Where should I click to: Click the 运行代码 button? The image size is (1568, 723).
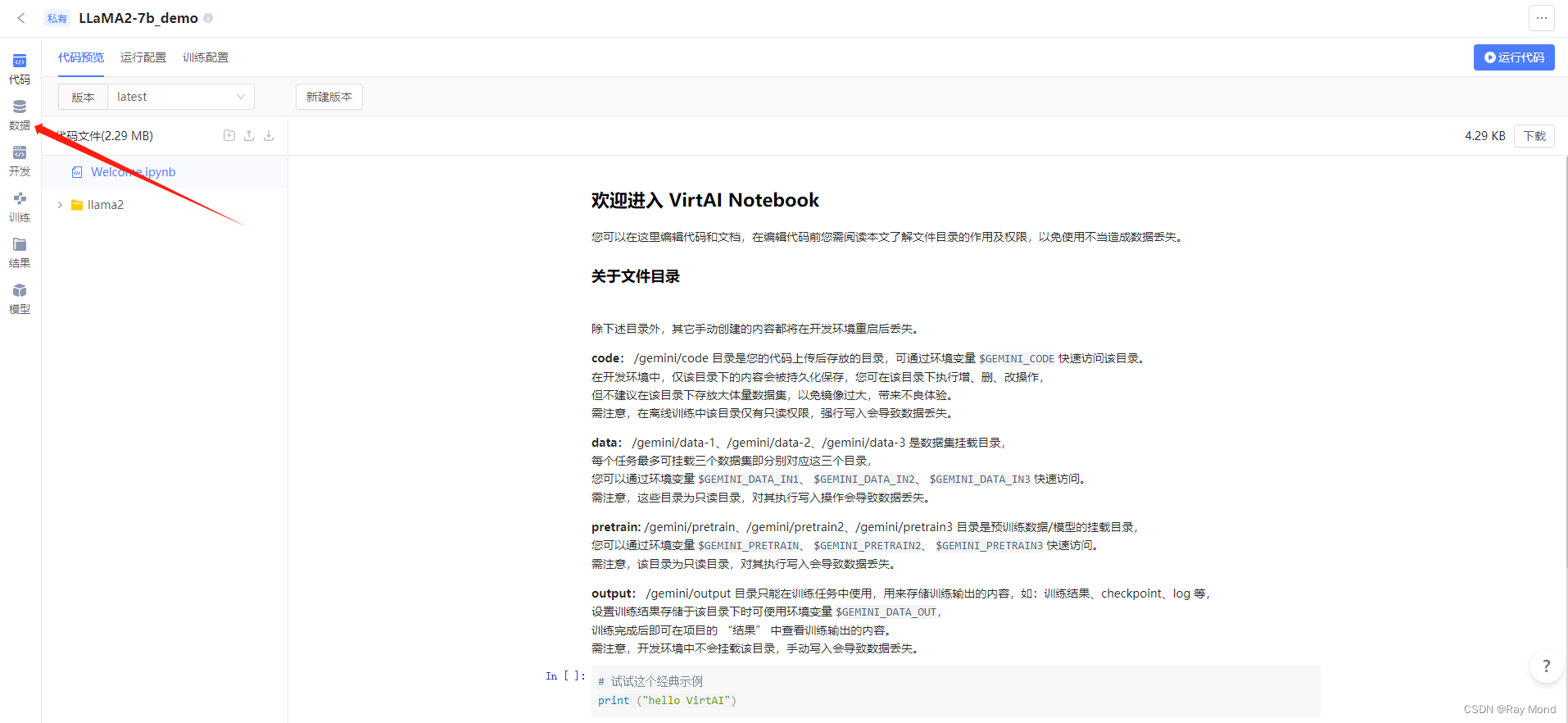pos(1514,57)
